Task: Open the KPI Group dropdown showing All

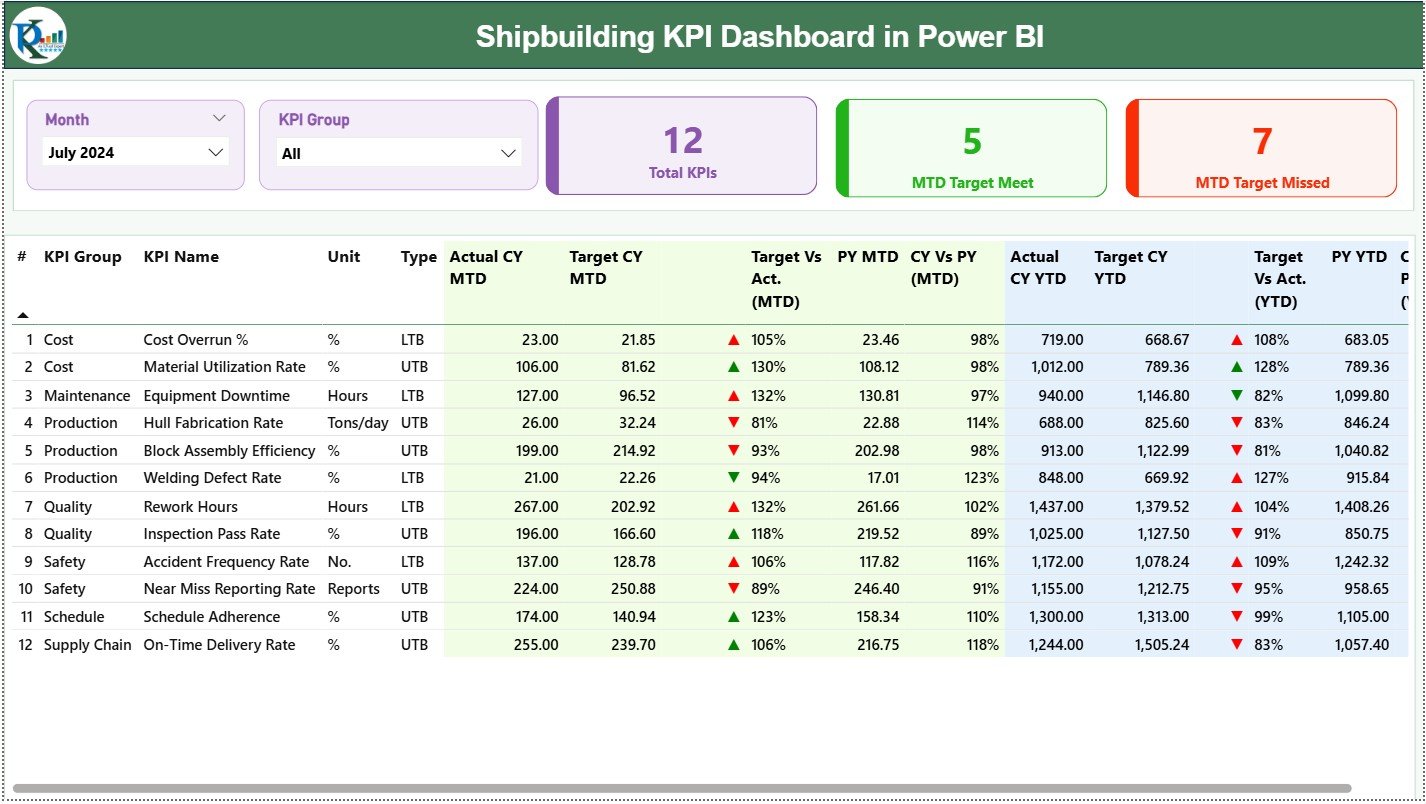Action: (398, 152)
